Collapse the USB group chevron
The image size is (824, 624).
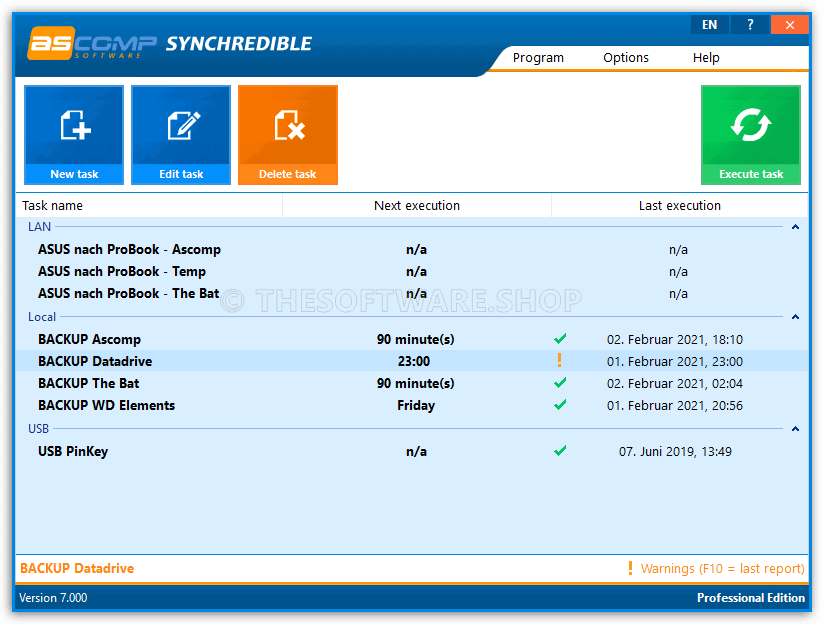[795, 429]
